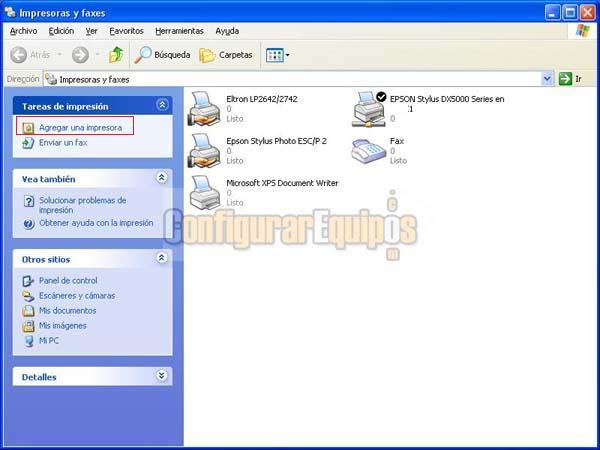Open Solucionar problemas de impresión link
600x450 pixels.
pyautogui.click(x=83, y=205)
